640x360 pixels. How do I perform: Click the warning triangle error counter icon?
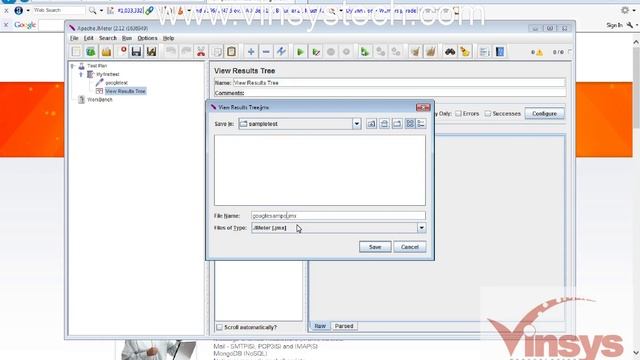[x=540, y=52]
